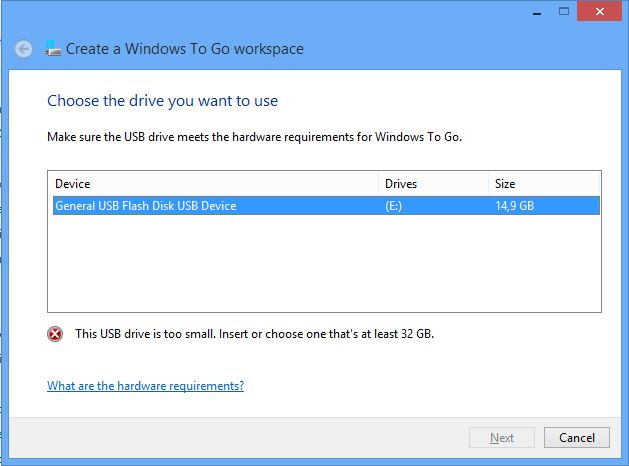The width and height of the screenshot is (629, 466).
Task: Click the Windows To Go wizard icon
Action: [53, 49]
